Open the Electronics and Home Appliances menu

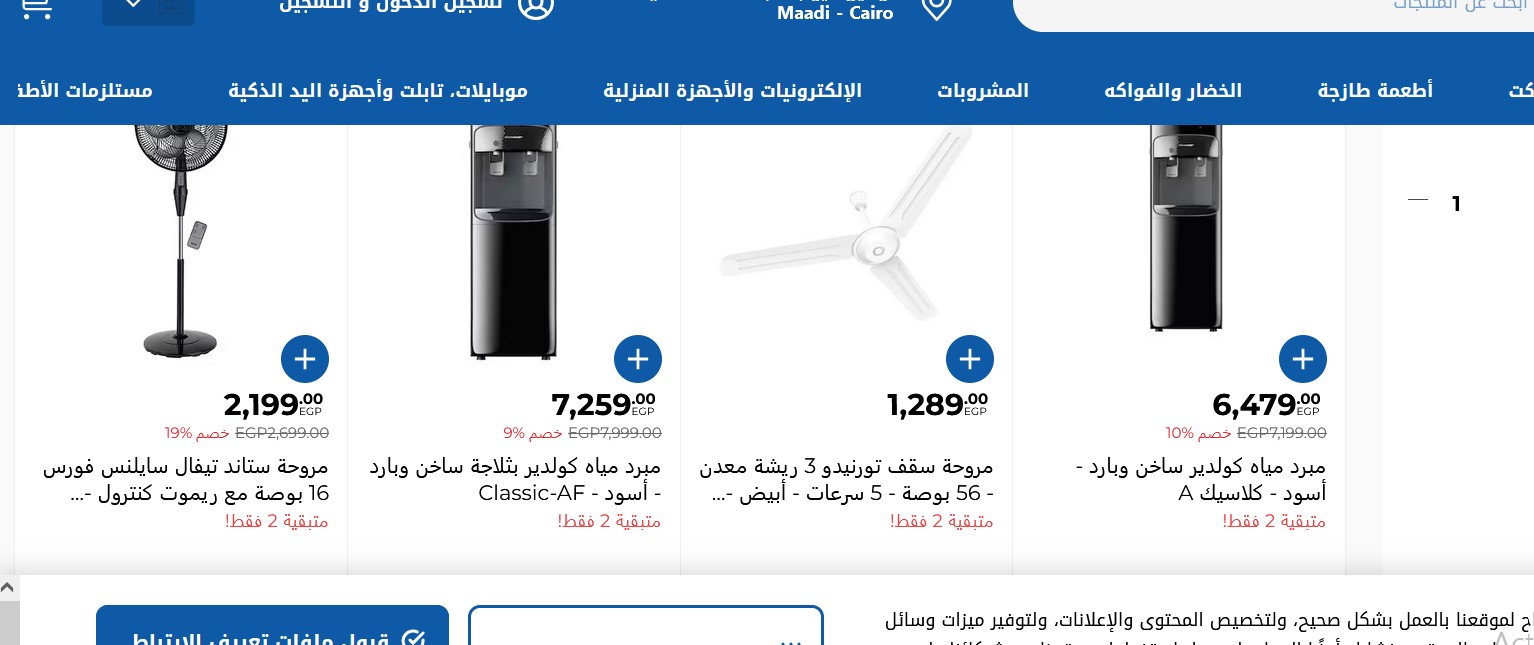pos(732,91)
